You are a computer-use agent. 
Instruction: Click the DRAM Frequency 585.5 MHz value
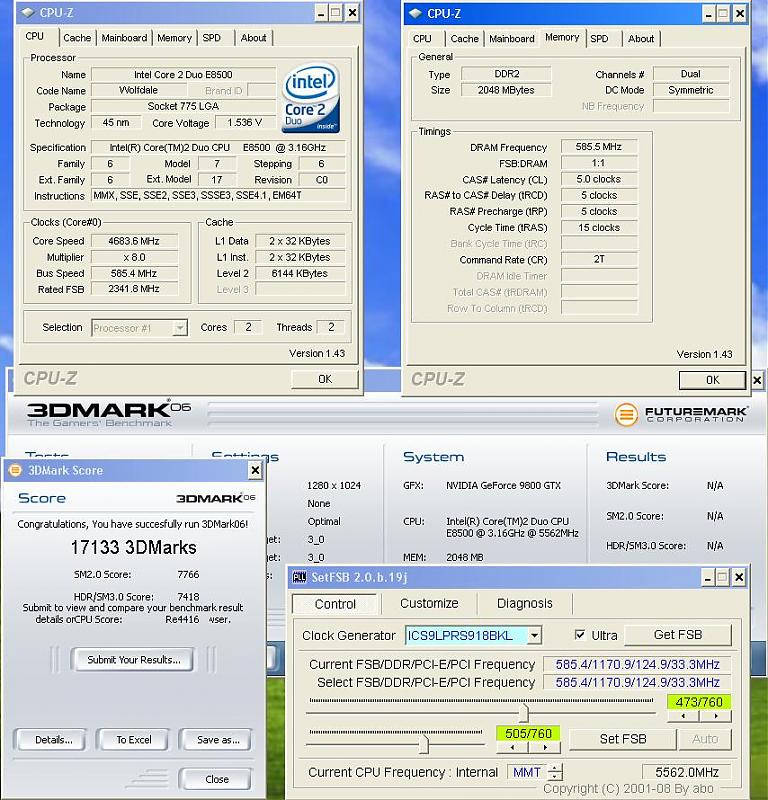599,147
